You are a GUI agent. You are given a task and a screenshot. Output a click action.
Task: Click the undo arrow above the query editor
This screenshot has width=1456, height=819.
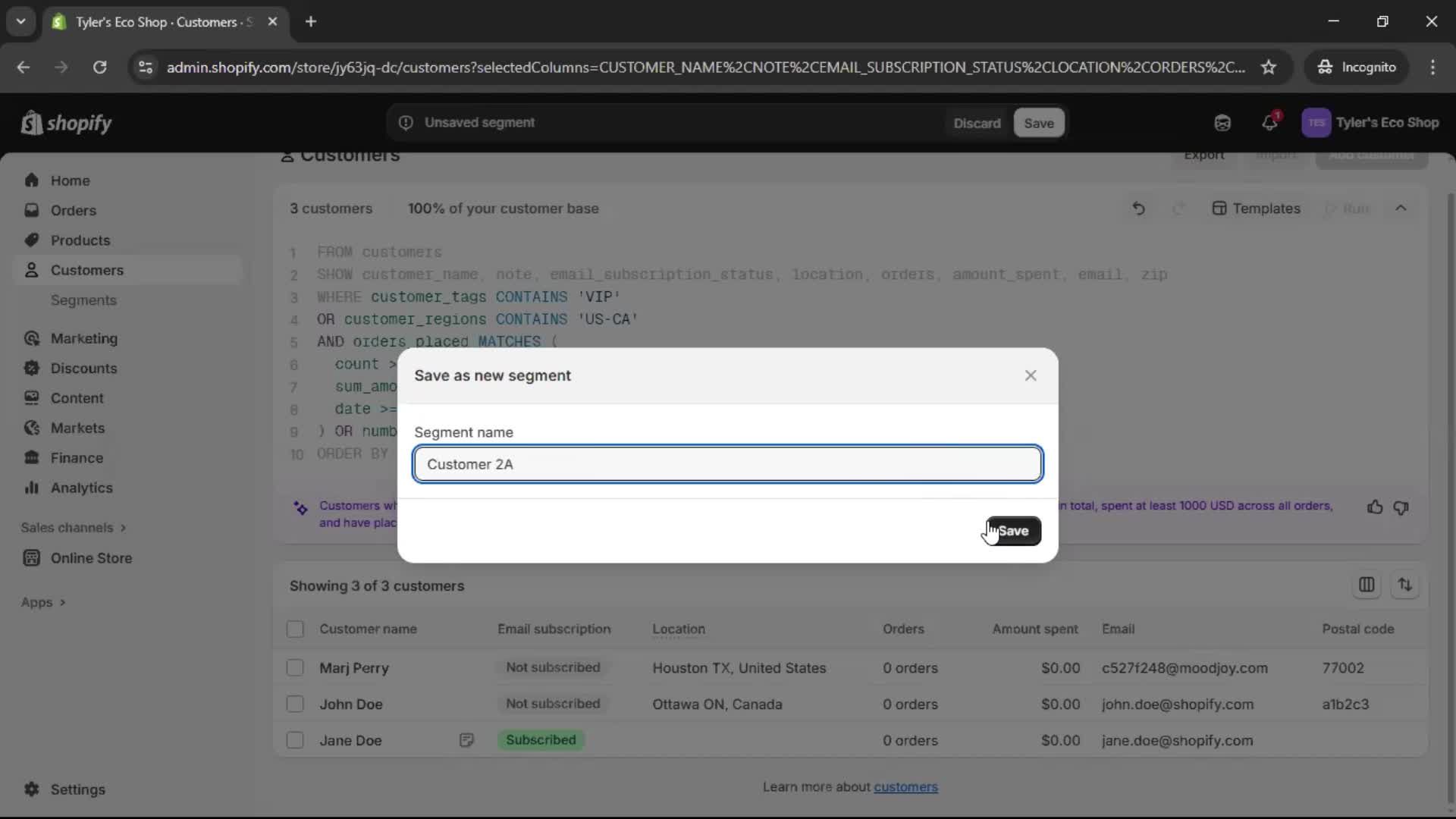1138,209
